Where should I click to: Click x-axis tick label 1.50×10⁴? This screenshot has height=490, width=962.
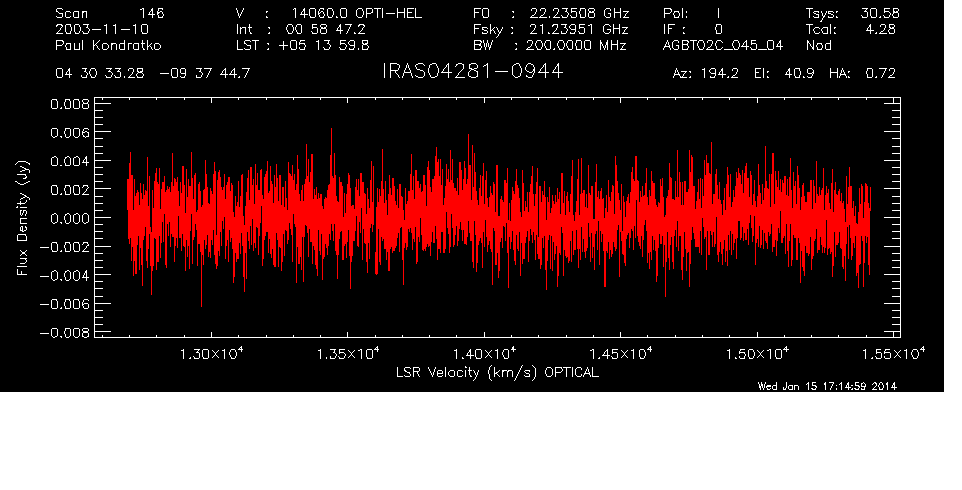[756, 354]
